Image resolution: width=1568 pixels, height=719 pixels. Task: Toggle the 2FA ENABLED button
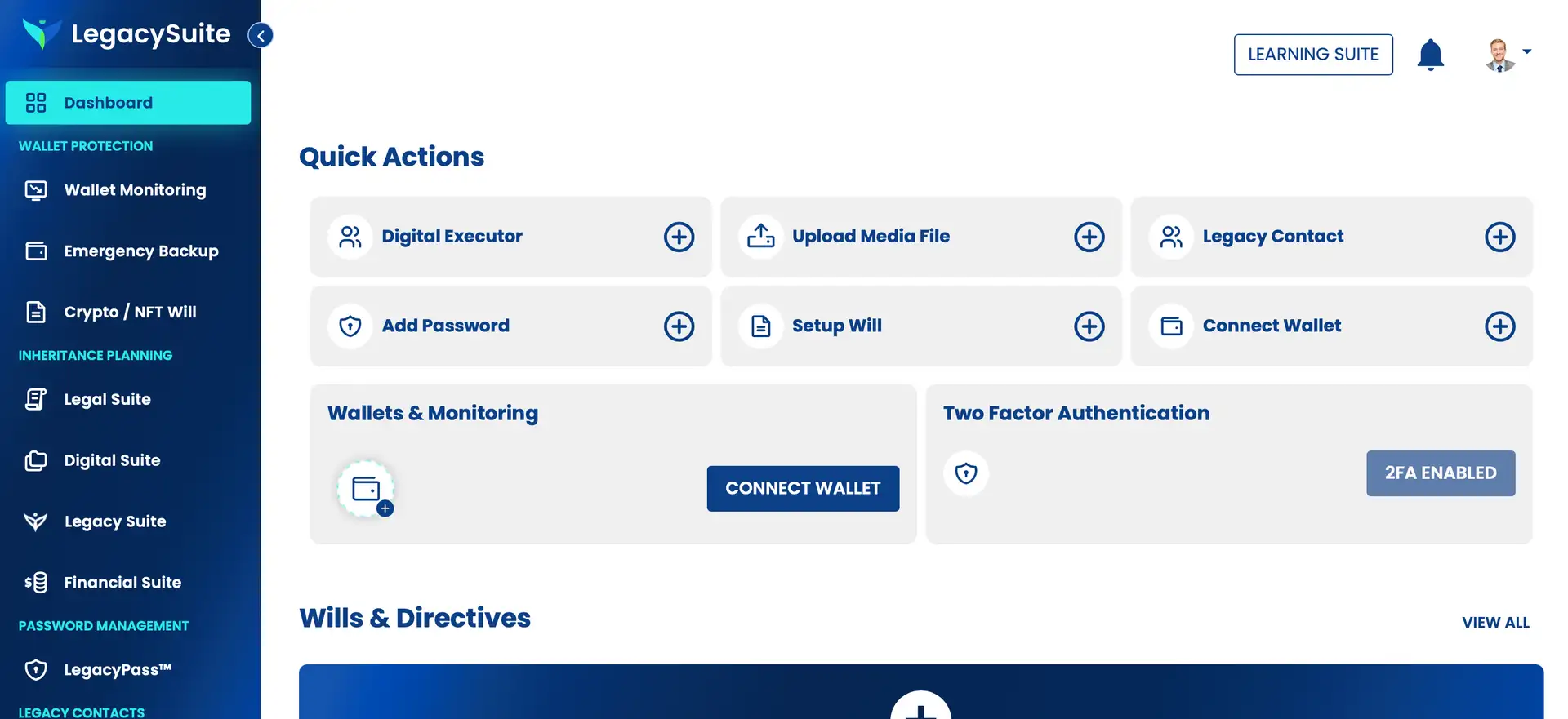1441,473
